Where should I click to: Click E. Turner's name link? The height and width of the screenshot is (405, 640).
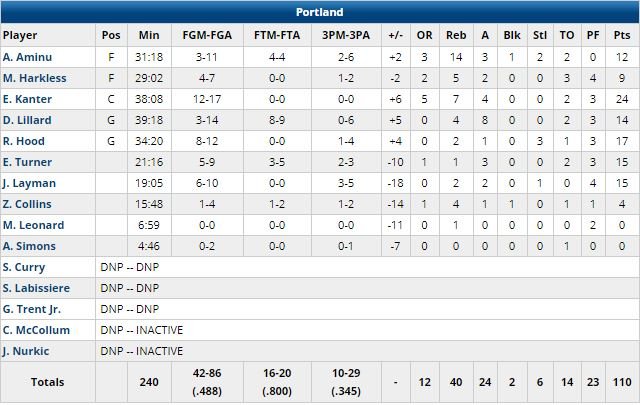[27, 161]
